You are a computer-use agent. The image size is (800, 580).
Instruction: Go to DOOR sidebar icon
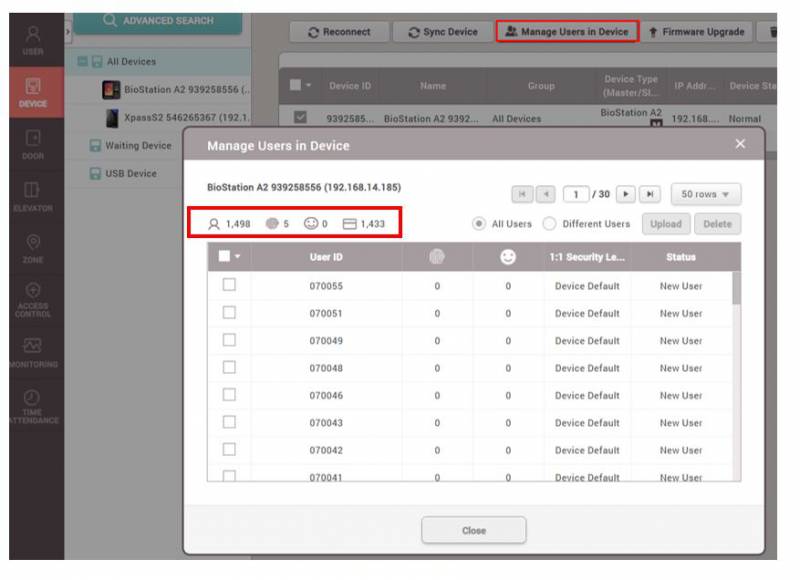(32, 143)
